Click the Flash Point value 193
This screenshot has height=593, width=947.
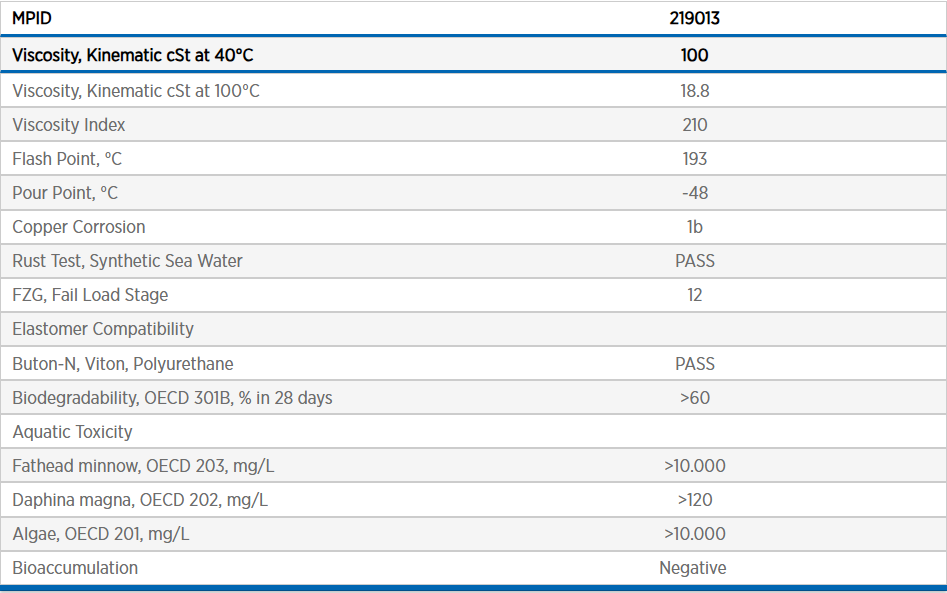[695, 159]
